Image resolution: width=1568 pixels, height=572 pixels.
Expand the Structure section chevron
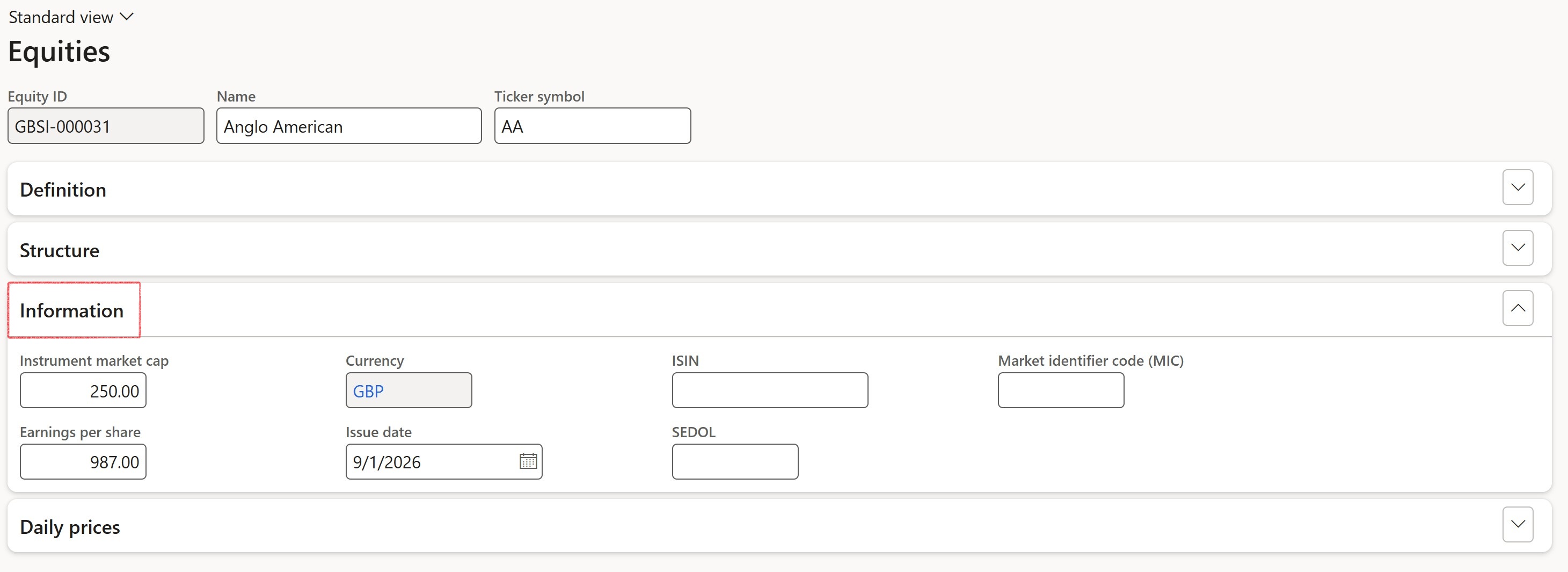1517,248
